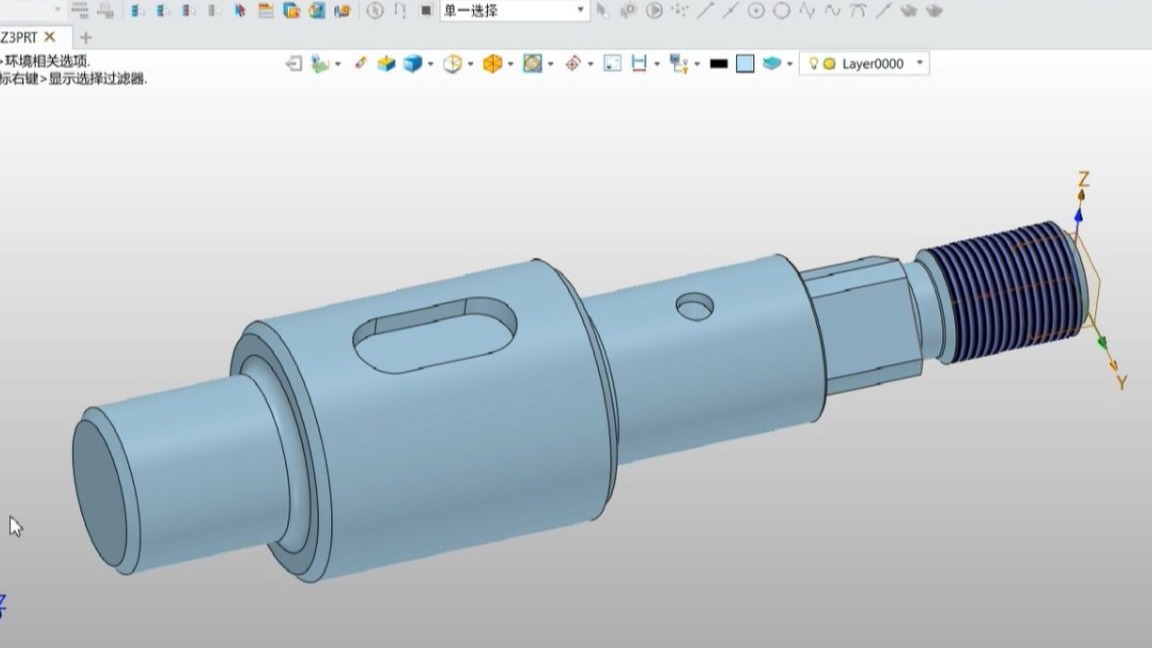Click the yellow circle next to Layer0000
This screenshot has height=648, width=1152.
tap(829, 64)
